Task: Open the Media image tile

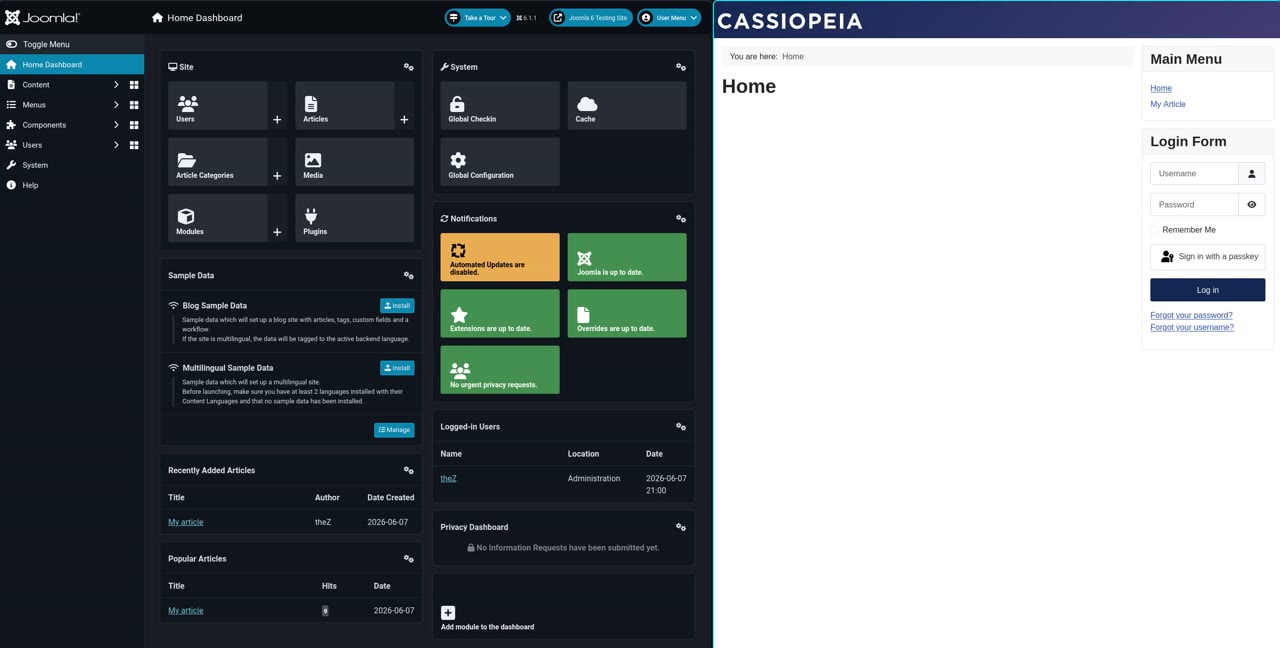Action: (x=354, y=162)
